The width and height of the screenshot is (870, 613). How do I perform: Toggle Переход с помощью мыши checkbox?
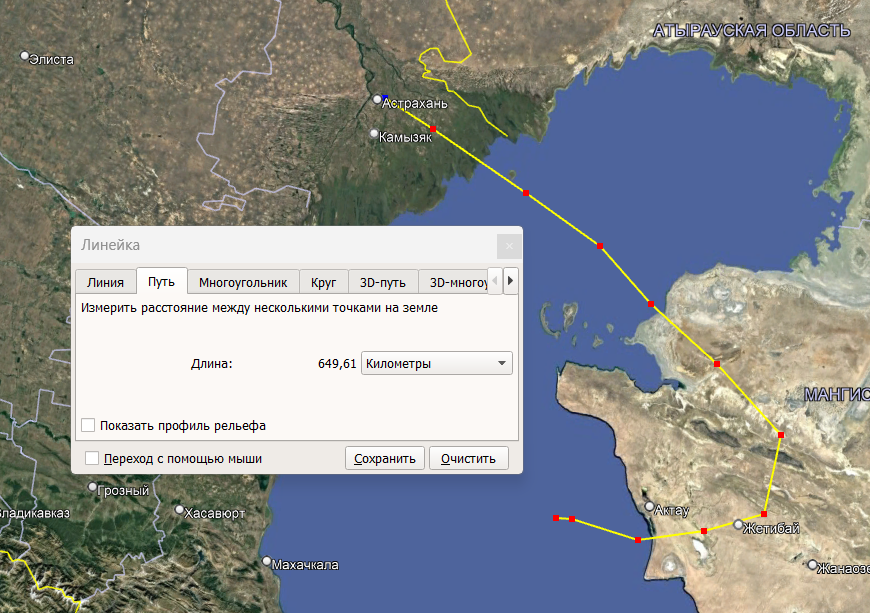[x=92, y=458]
